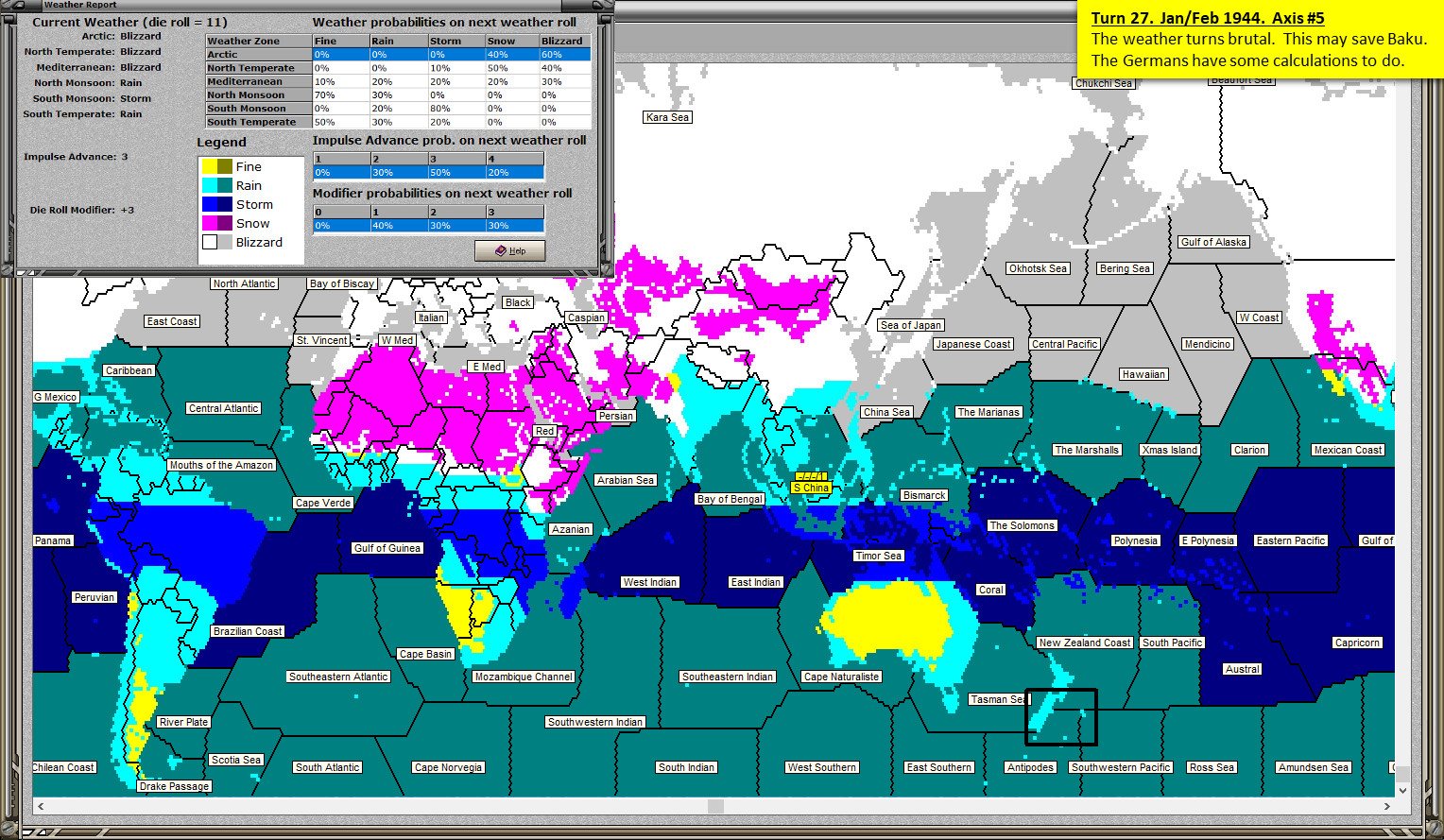Click the horizontal scrollbar thumb under the map
This screenshot has width=1444, height=840.
(x=716, y=806)
